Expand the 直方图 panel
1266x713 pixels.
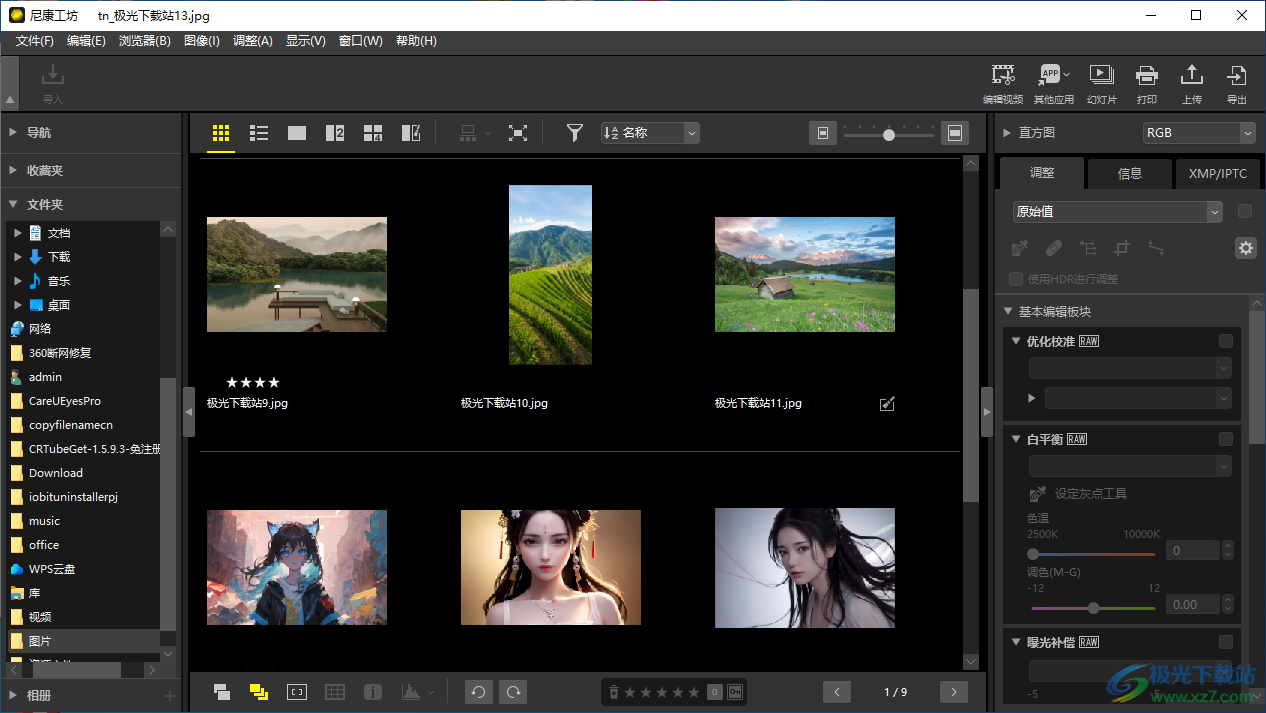(1006, 133)
